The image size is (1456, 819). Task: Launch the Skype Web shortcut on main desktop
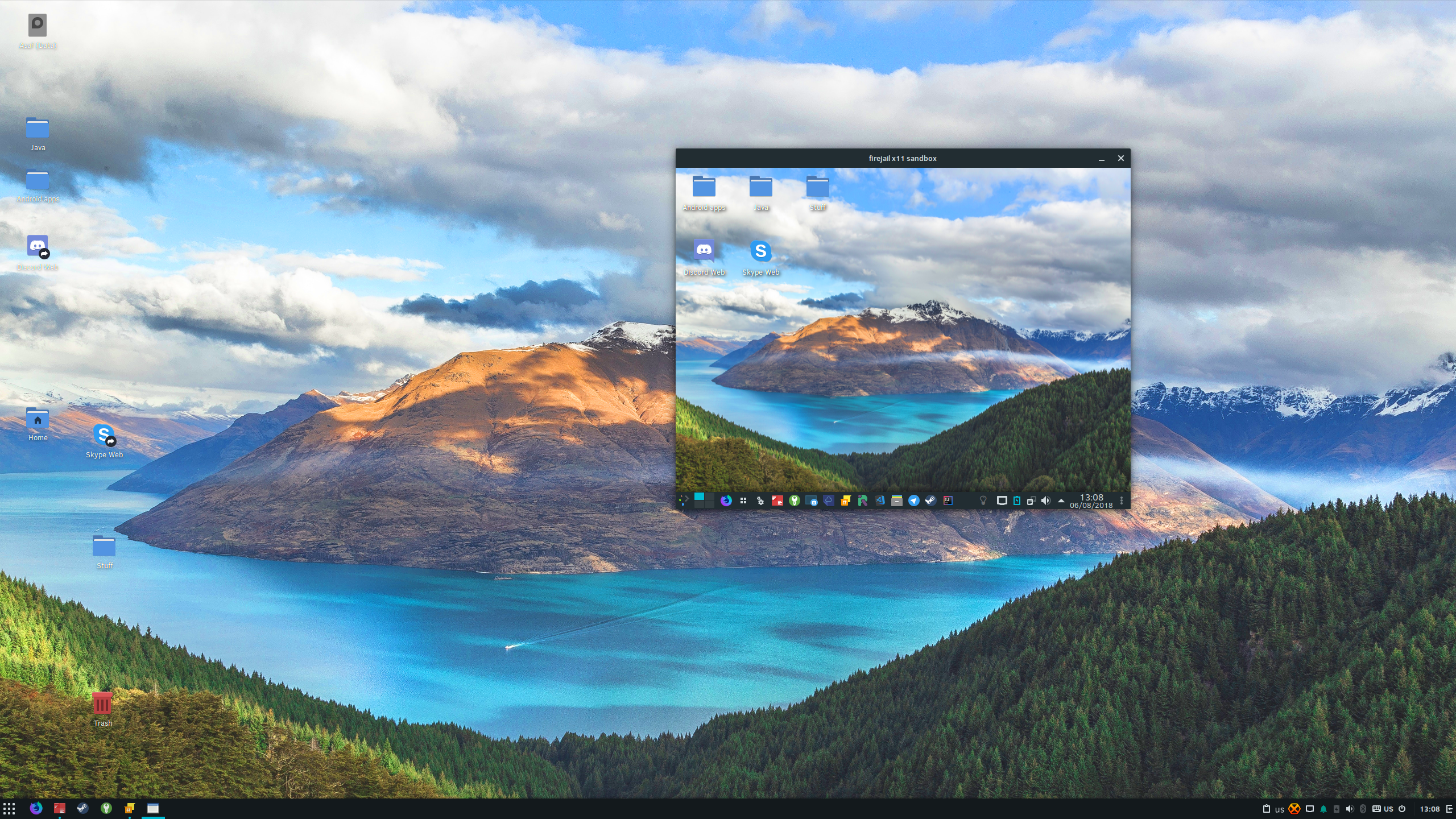tap(104, 441)
